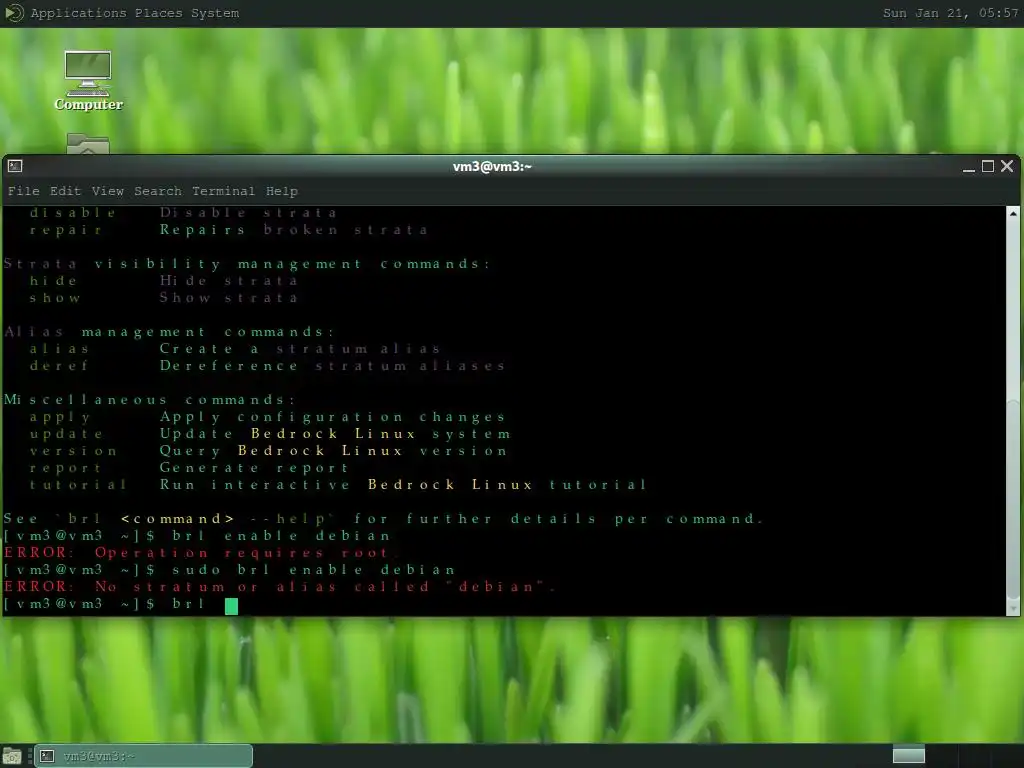
Task: Open the terminal Search menu
Action: pos(158,191)
